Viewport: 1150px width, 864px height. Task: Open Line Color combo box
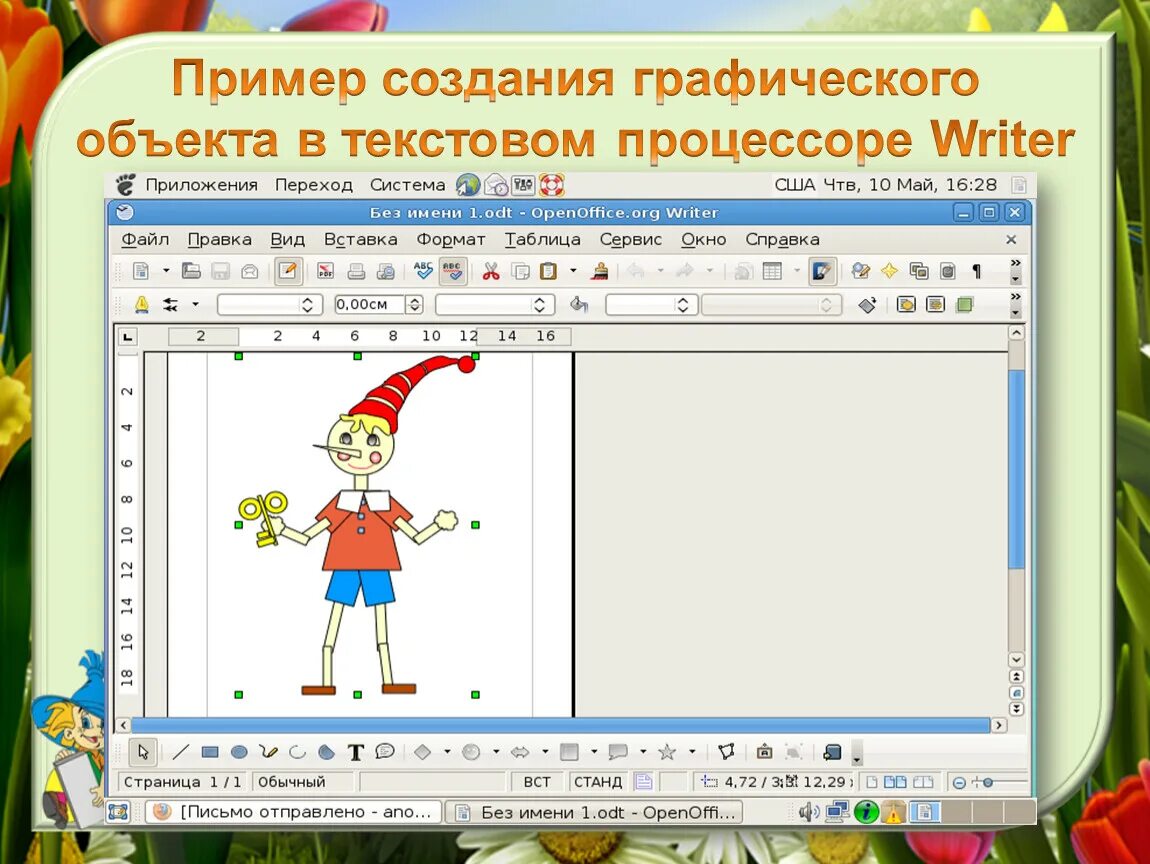pyautogui.click(x=495, y=304)
